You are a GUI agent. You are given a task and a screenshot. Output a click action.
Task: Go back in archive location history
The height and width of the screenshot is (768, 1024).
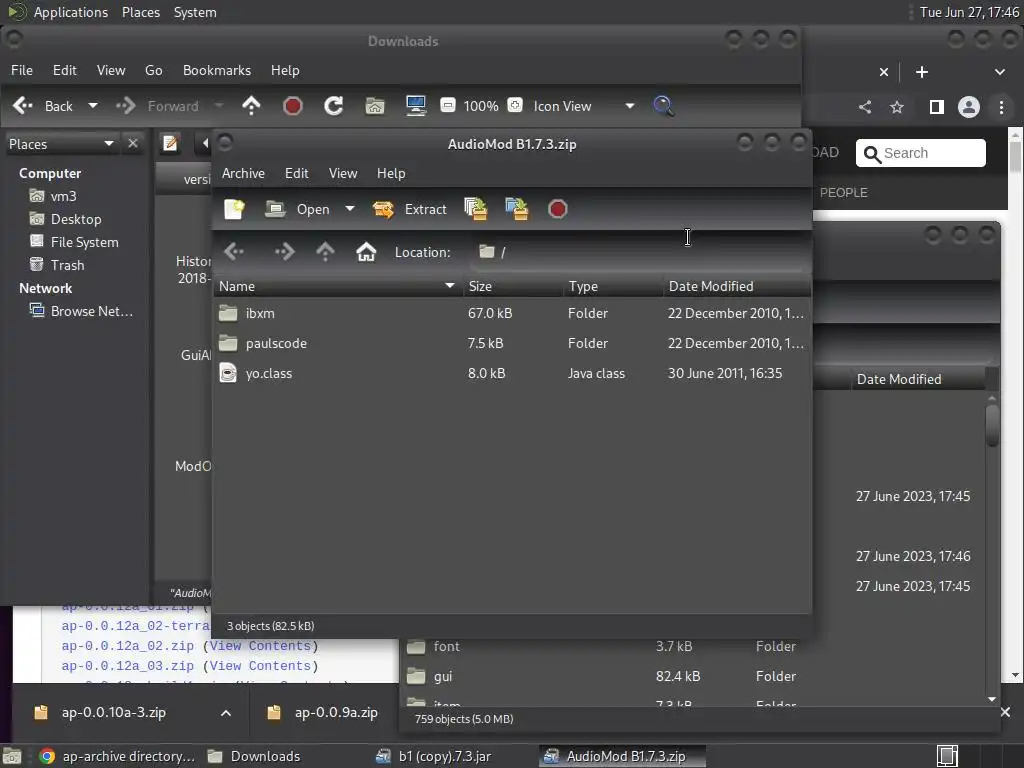(234, 252)
